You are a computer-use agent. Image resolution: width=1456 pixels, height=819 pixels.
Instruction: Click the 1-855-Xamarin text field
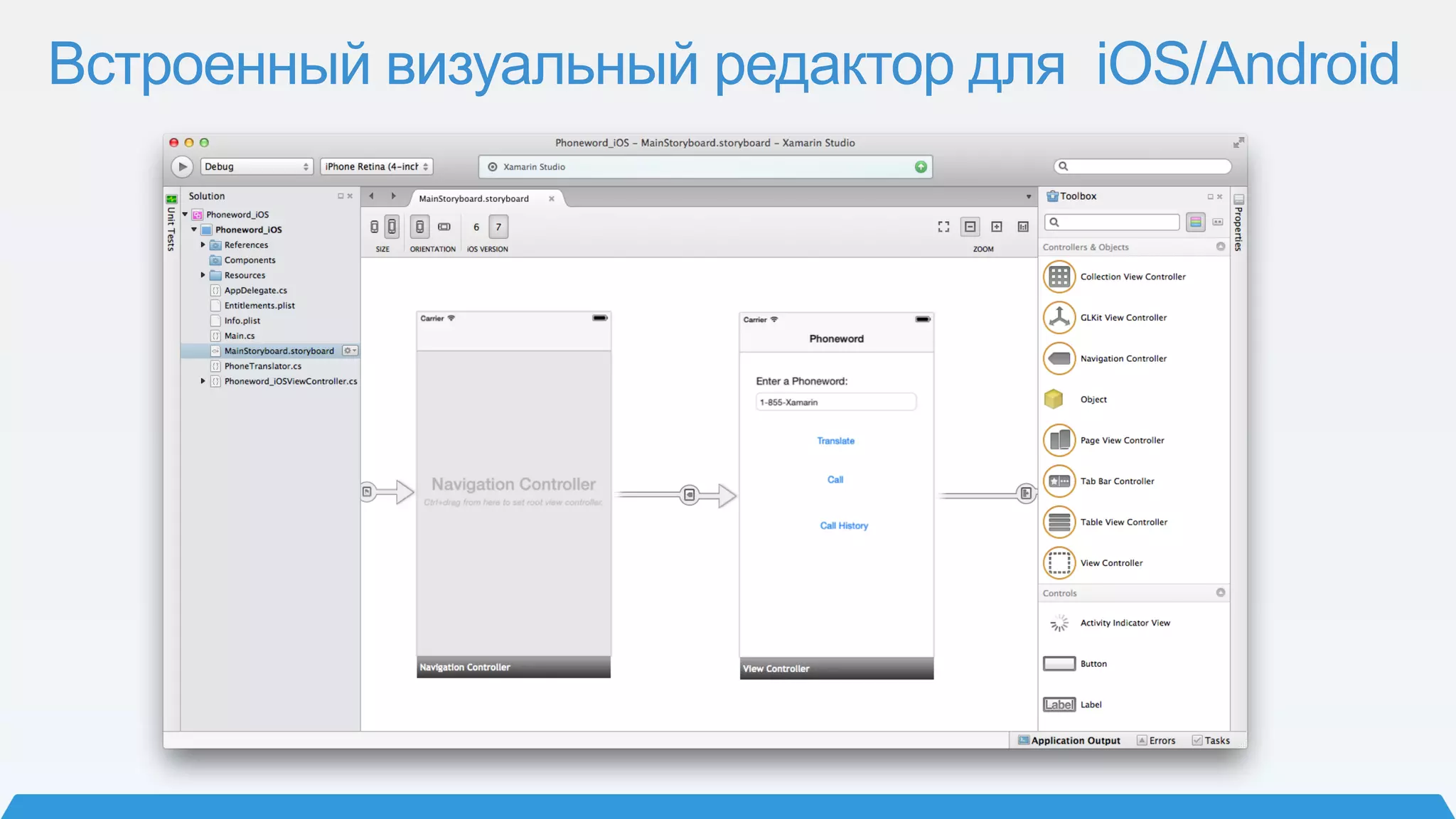tap(836, 402)
